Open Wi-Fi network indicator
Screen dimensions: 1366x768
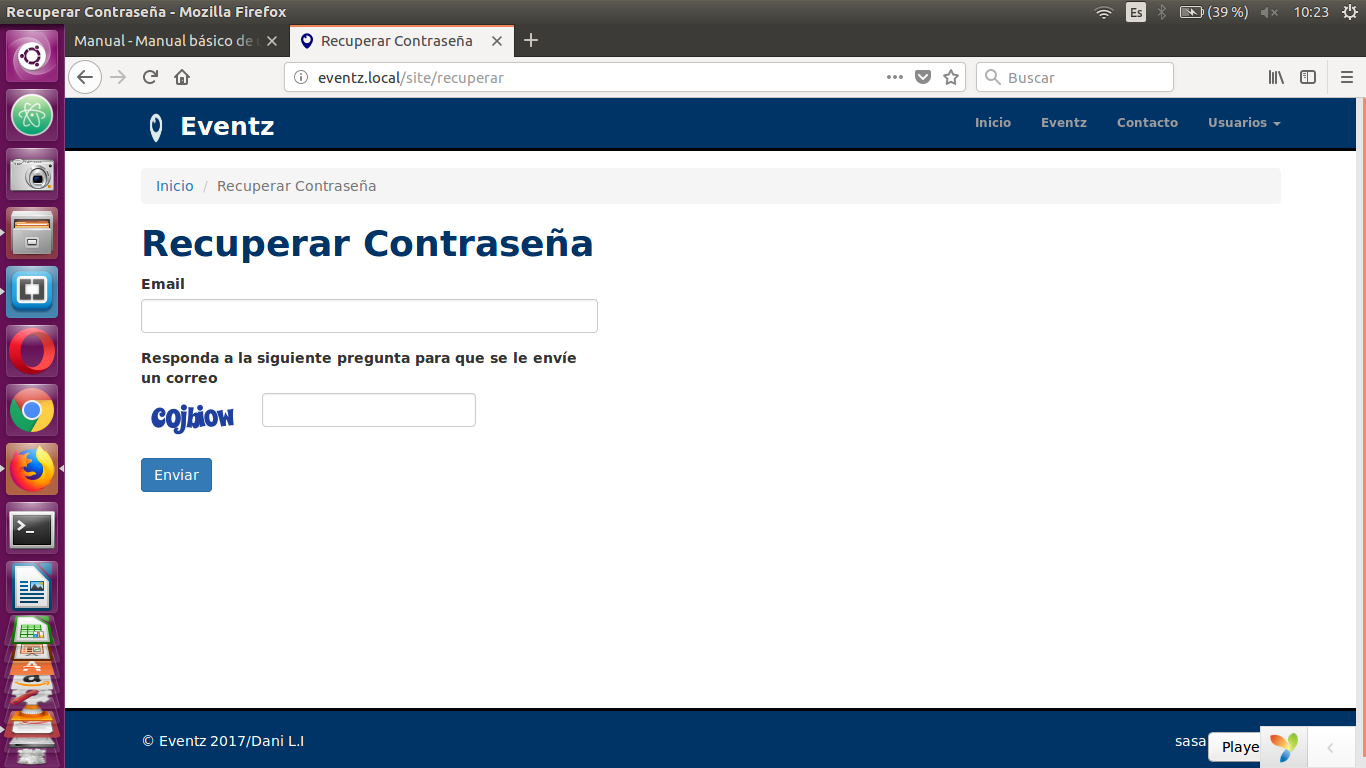1104,12
